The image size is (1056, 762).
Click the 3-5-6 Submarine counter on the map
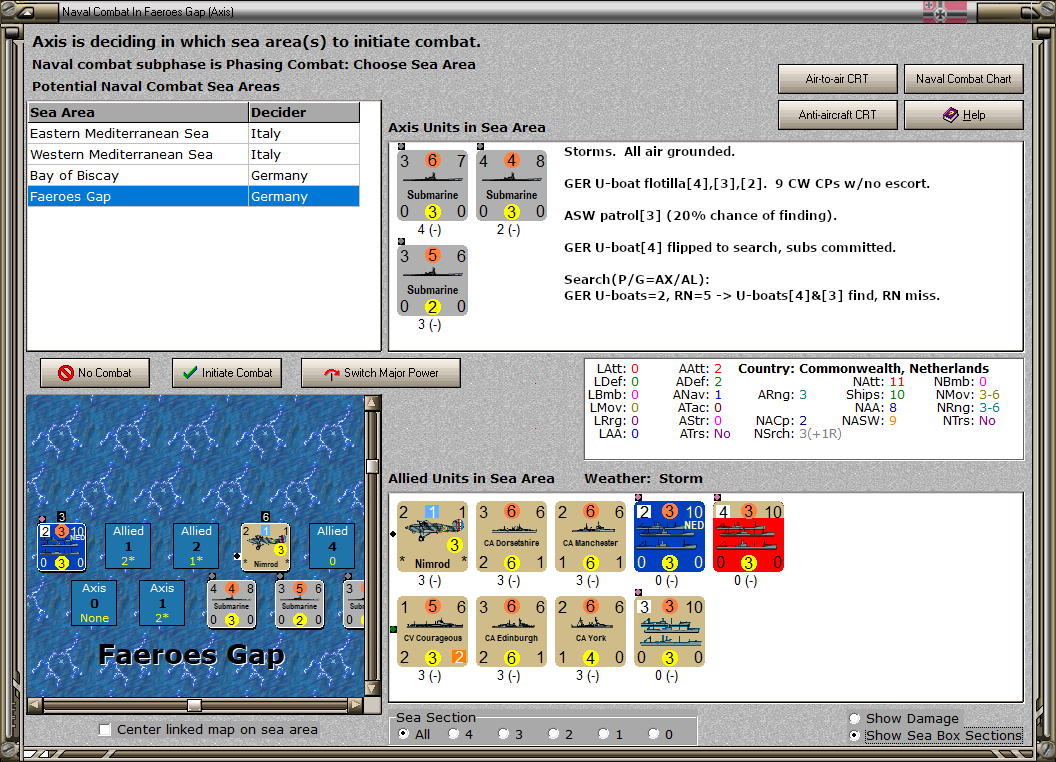(300, 604)
